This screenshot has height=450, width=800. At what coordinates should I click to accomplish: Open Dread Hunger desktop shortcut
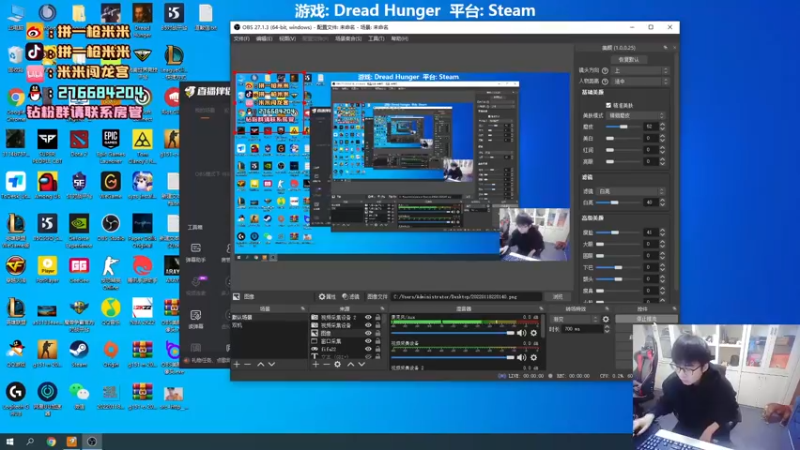(142, 19)
